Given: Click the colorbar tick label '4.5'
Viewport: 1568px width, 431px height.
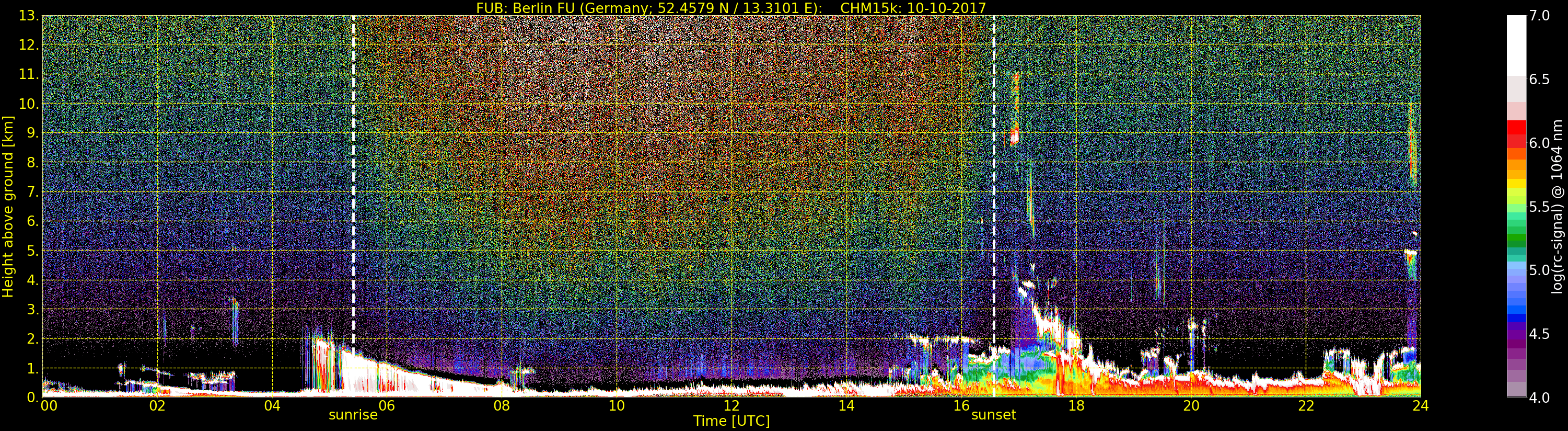Looking at the screenshot, I should [x=1539, y=334].
